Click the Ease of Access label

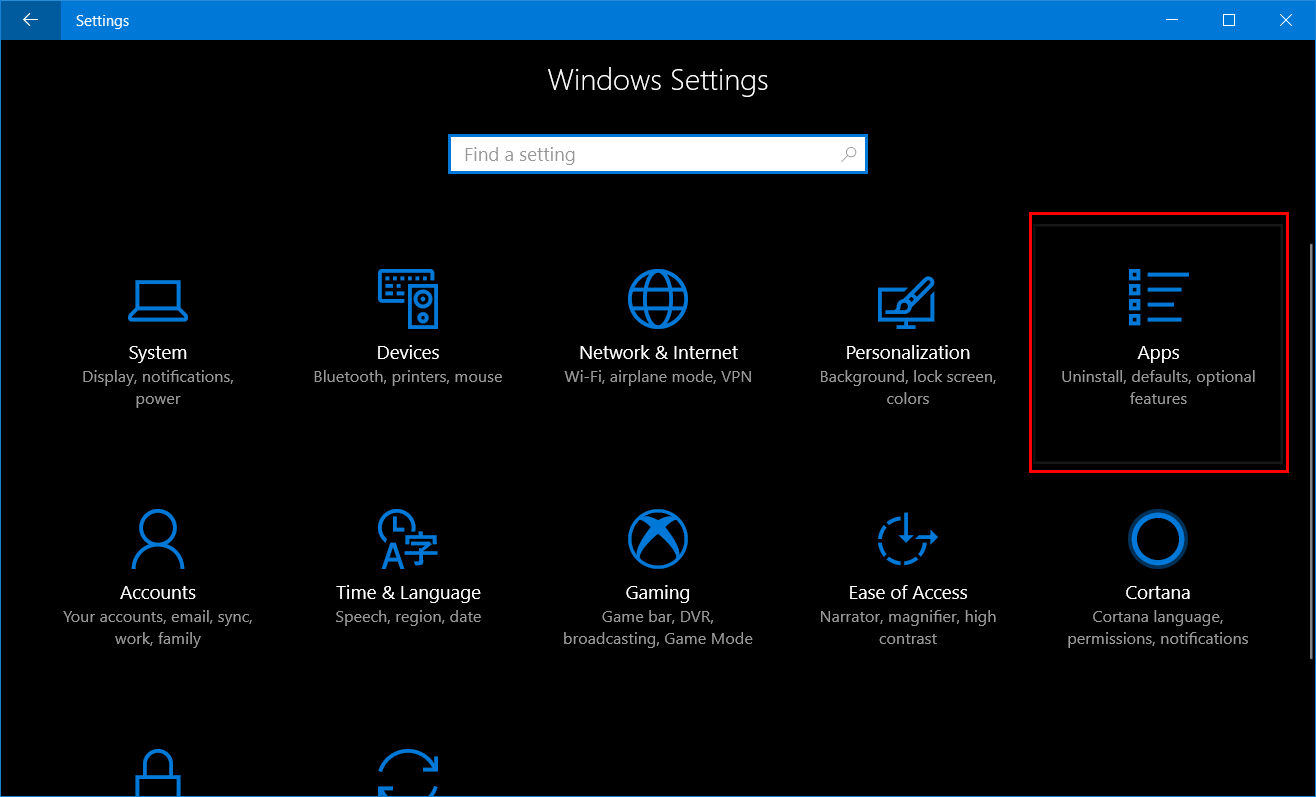(x=908, y=592)
